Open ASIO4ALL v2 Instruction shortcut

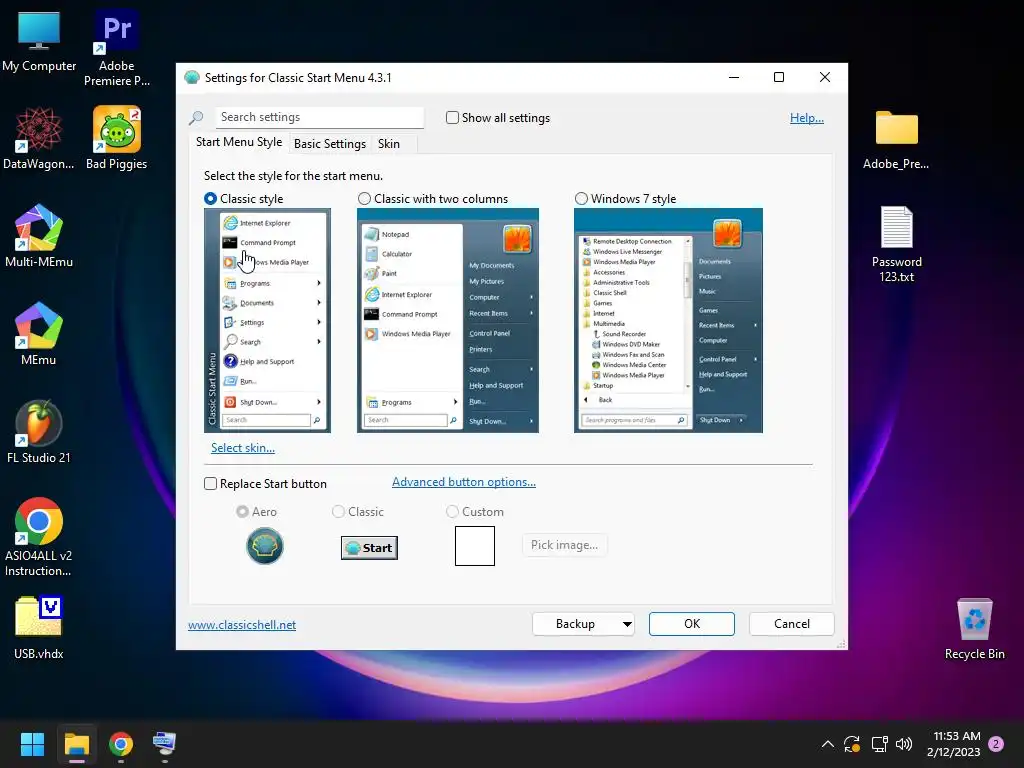click(39, 537)
